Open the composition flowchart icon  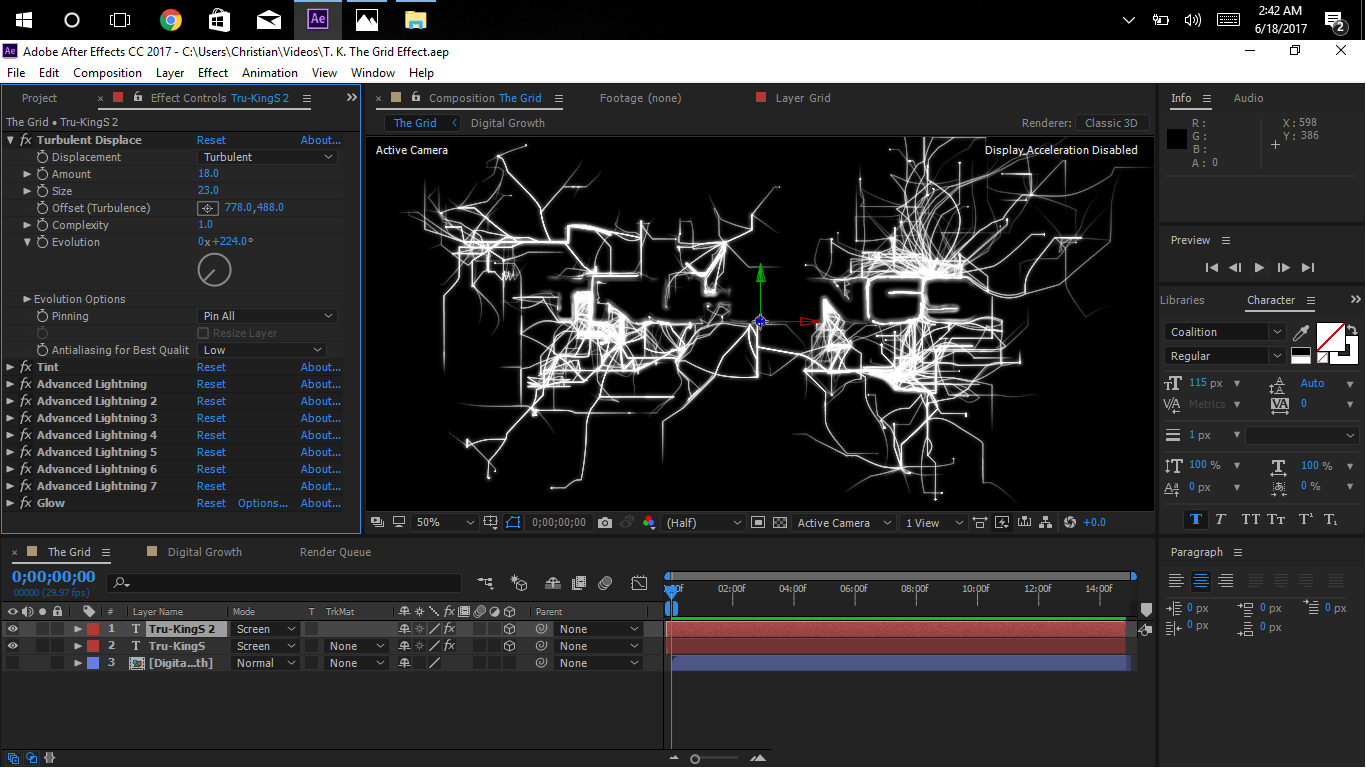tap(1046, 523)
